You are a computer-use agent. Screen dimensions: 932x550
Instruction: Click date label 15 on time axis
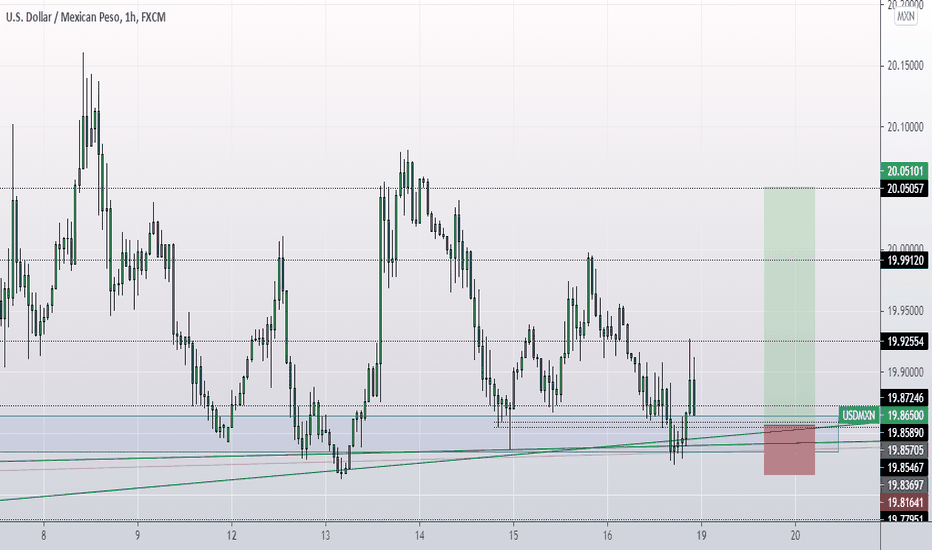click(x=513, y=536)
